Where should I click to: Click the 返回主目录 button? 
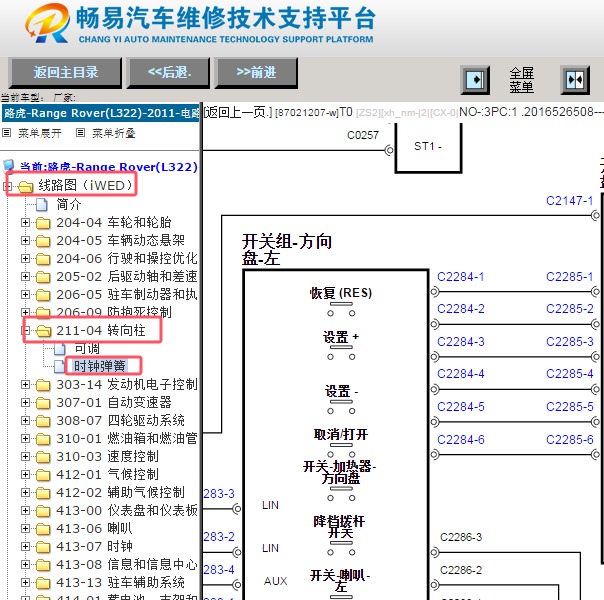[x=65, y=72]
